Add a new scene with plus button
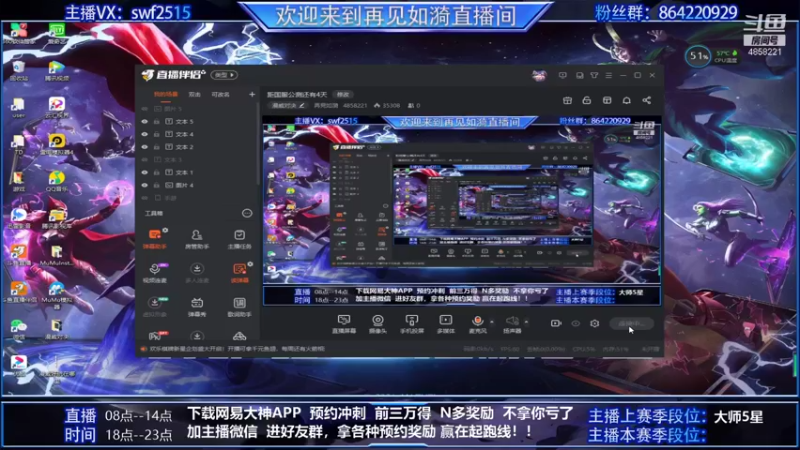Image resolution: width=800 pixels, height=450 pixels. pos(252,94)
